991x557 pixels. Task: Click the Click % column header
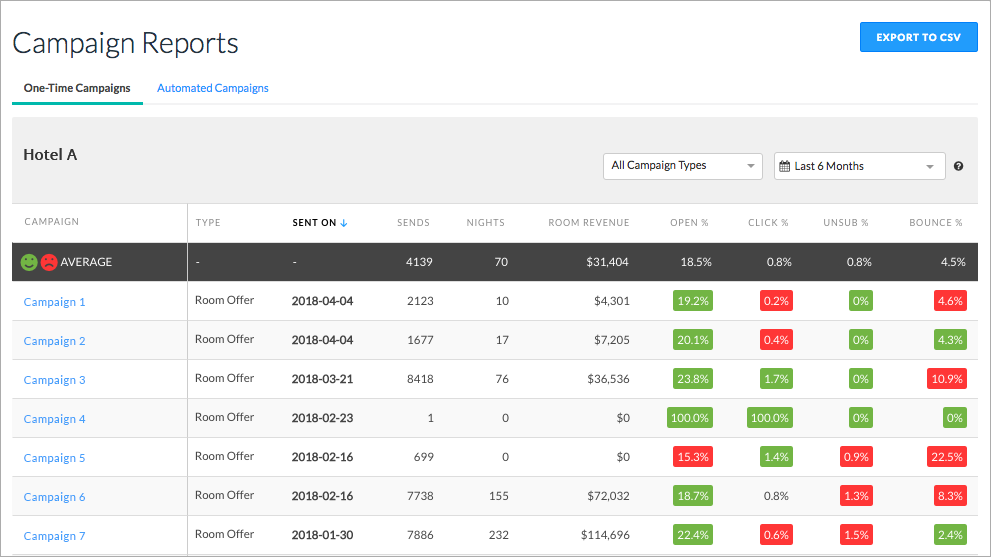coord(768,223)
